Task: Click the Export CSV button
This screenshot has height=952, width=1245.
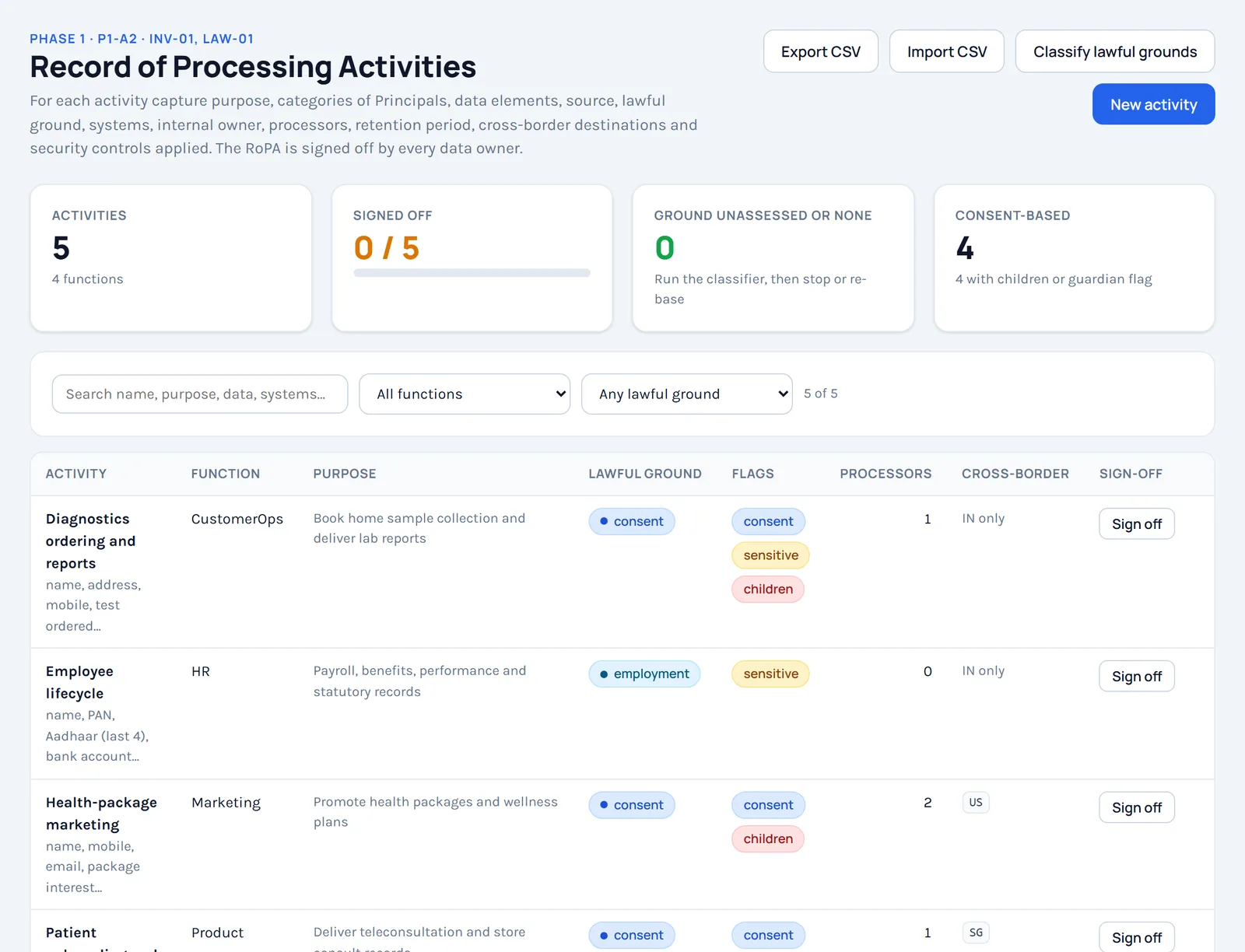Action: [x=821, y=51]
